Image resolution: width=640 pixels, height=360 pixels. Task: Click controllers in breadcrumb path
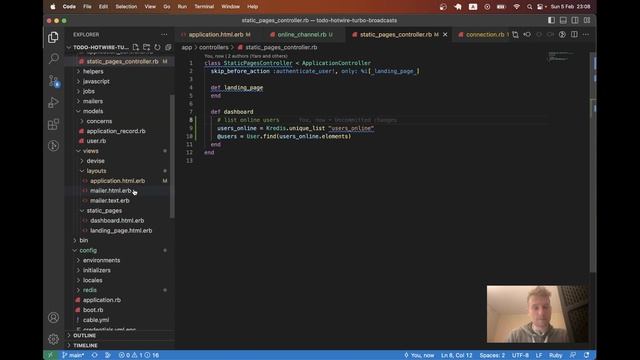click(213, 47)
